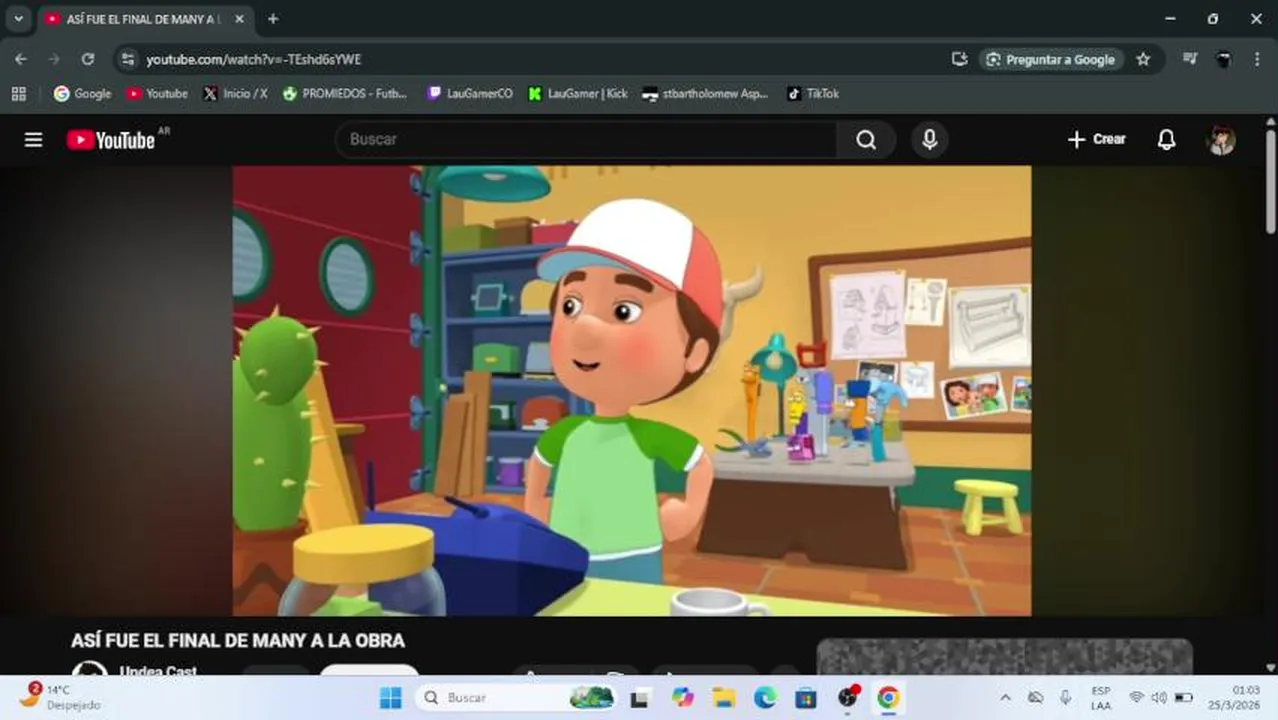This screenshot has width=1278, height=720.
Task: Start voice search with microphone icon
Action: 929,140
